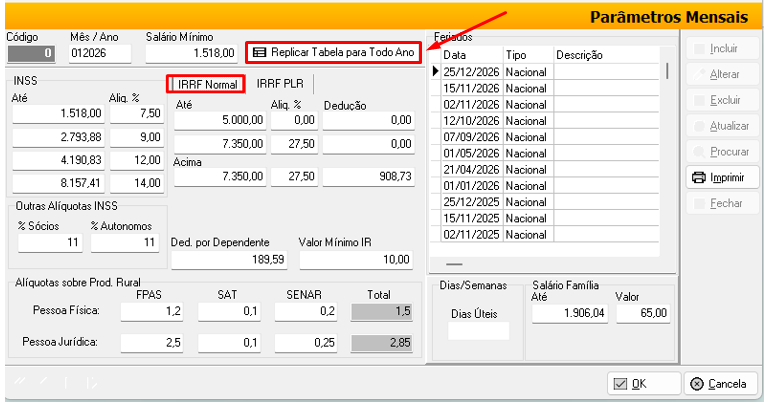768x406 pixels.
Task: Click Replicar Tabela para Todo Ano
Action: [x=333, y=51]
